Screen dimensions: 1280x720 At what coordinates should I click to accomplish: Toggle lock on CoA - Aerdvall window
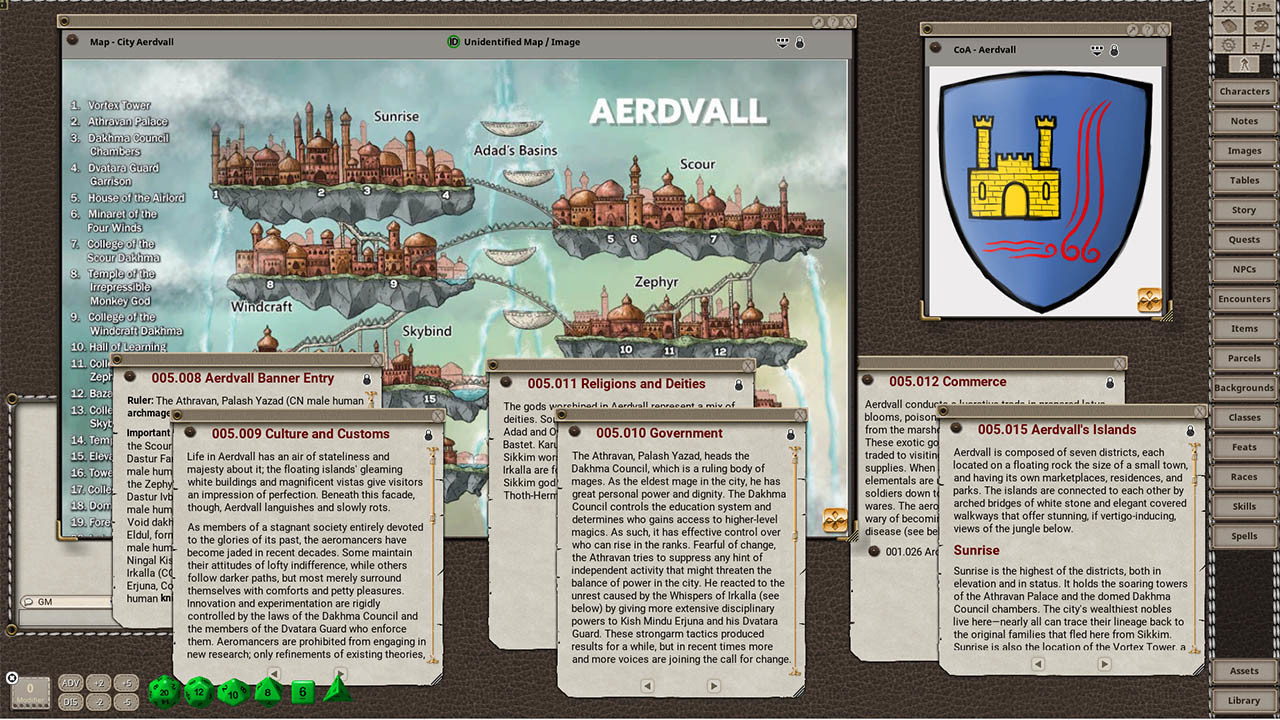(1115, 50)
